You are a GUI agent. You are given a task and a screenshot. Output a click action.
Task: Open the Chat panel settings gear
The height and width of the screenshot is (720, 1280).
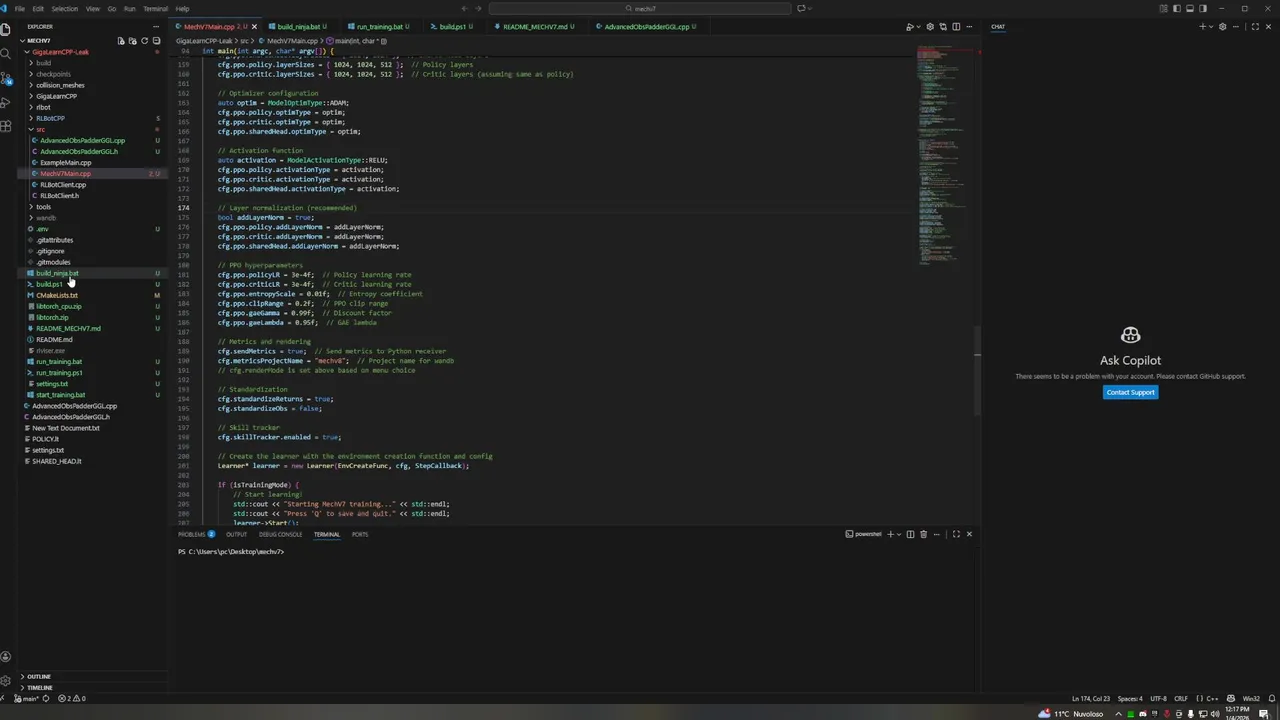pos(1222,27)
